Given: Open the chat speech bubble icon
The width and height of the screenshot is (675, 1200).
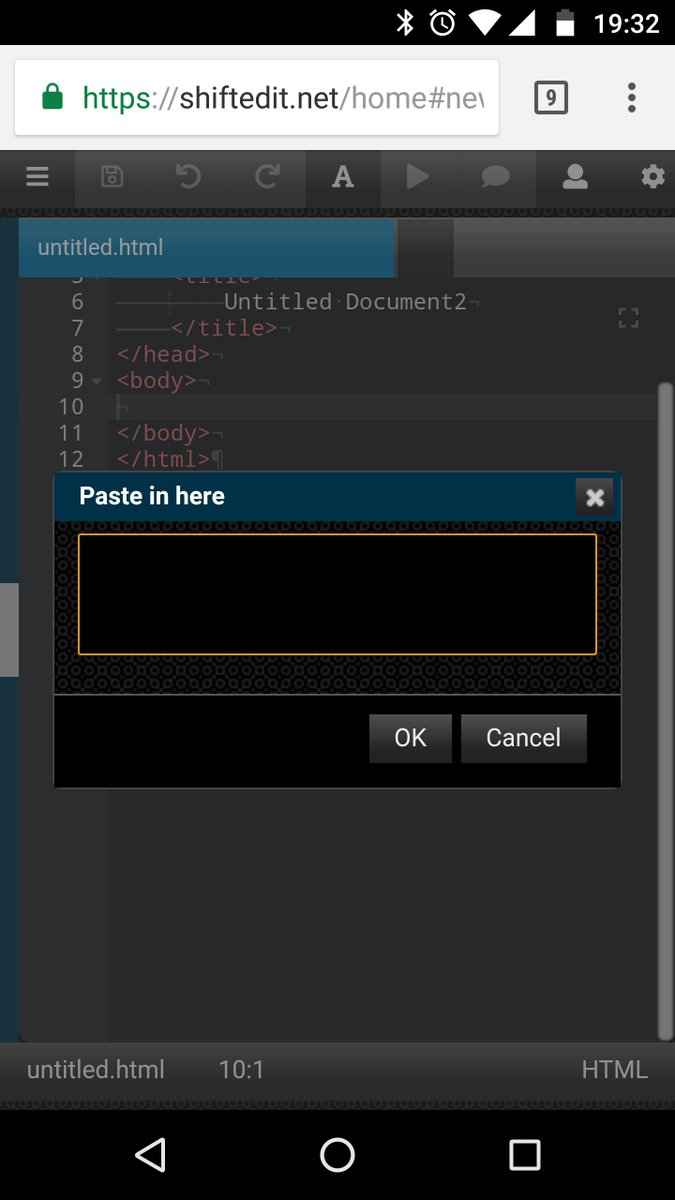Looking at the screenshot, I should (495, 178).
